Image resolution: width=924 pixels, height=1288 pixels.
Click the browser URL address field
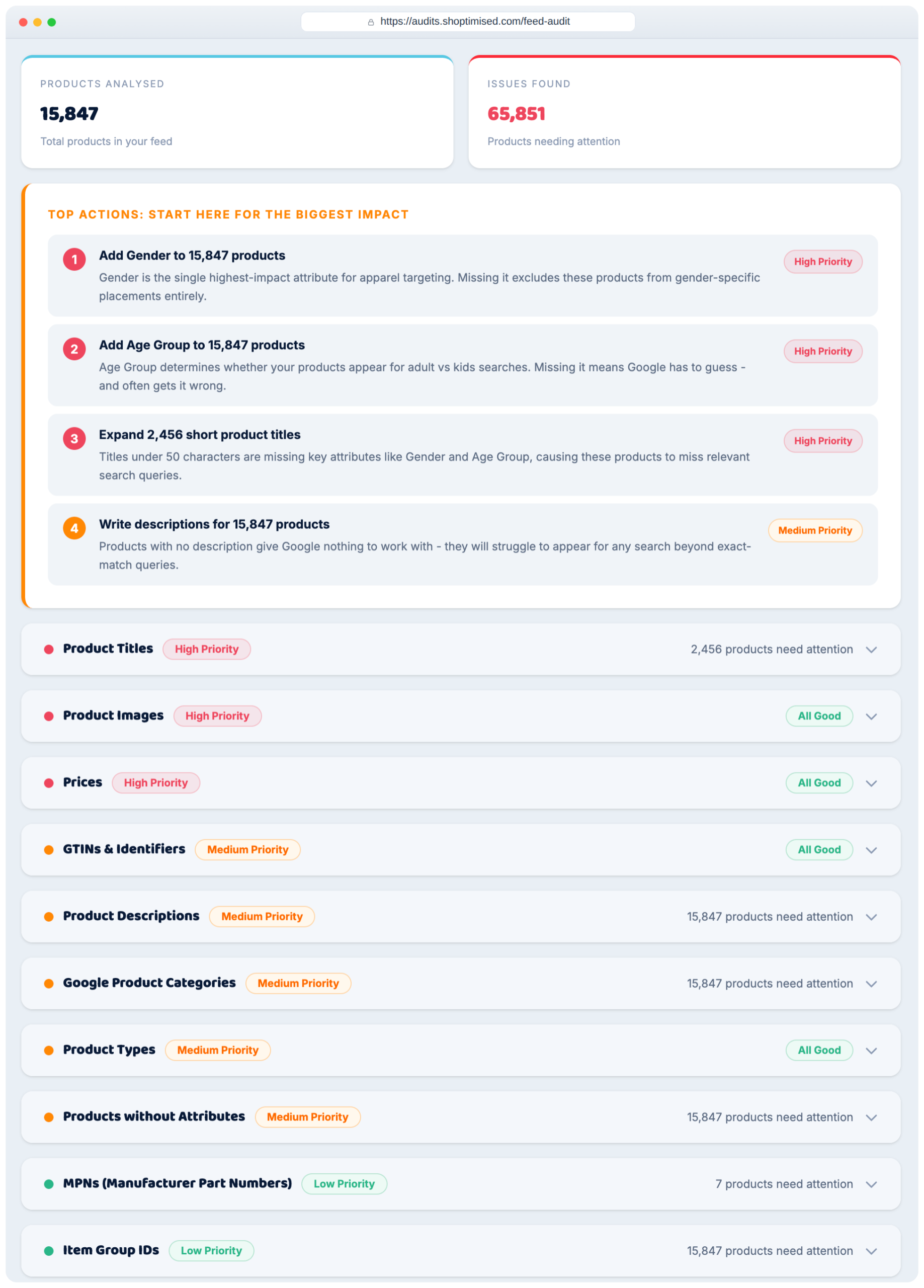tap(468, 22)
